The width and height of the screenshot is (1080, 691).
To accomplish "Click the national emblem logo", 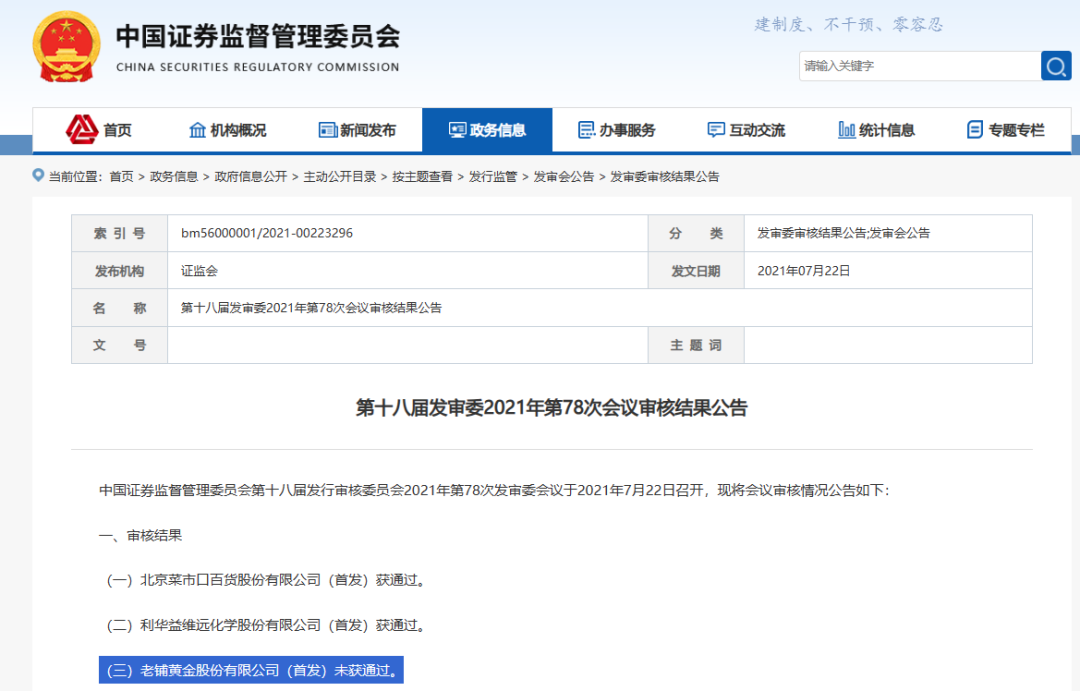I will 66,47.
